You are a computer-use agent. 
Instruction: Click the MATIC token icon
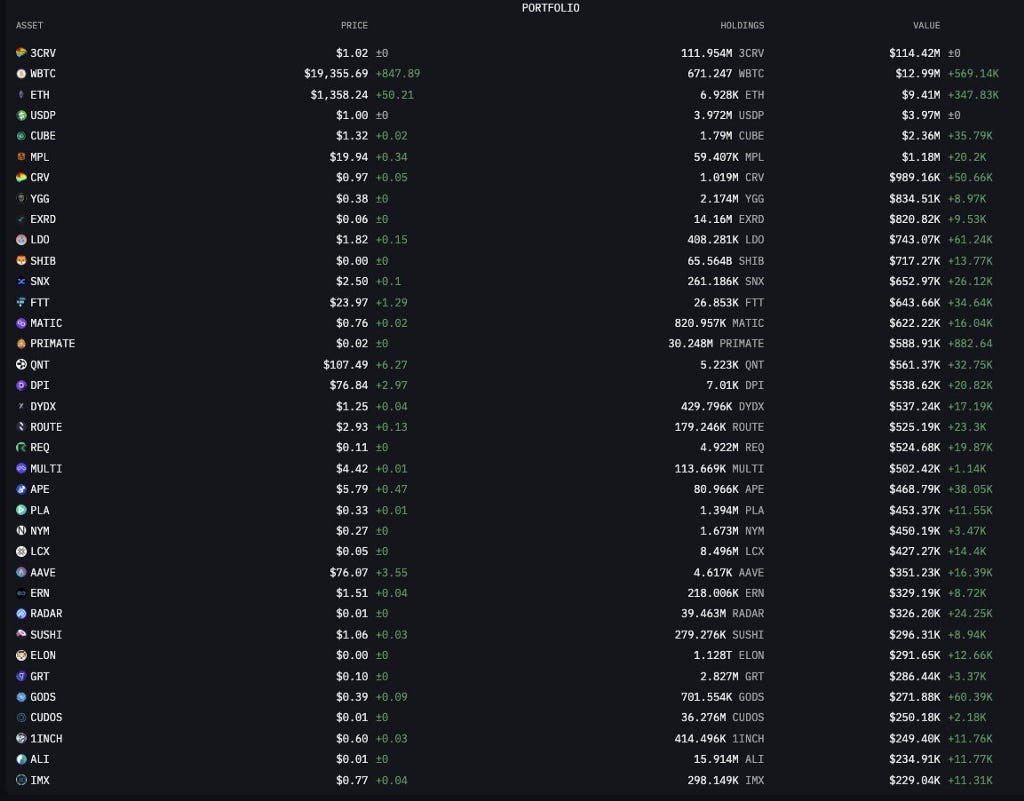(x=21, y=323)
